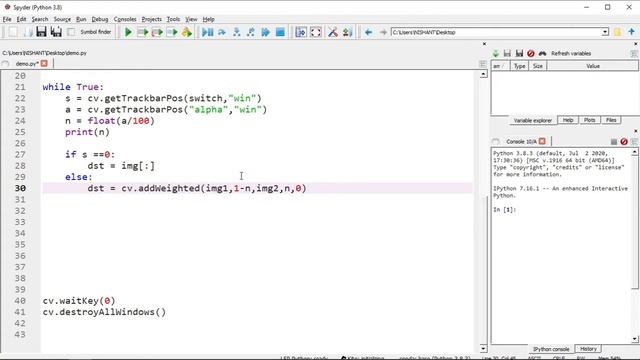This screenshot has width=640, height=360.
Task: Open the Projects menu
Action: 151,19
